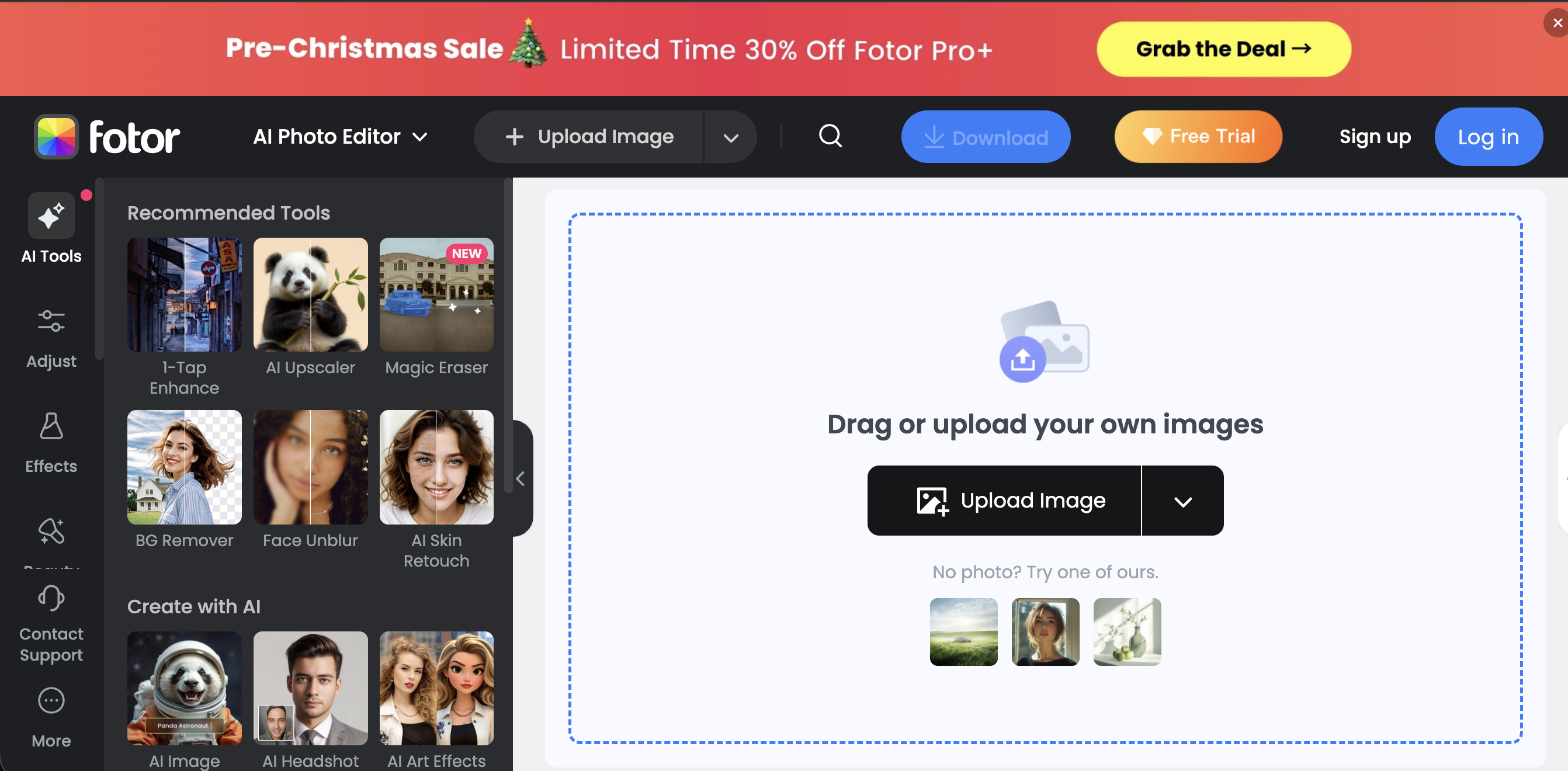The image size is (1568, 771).
Task: Select the Adjust sliders icon
Action: 51,321
